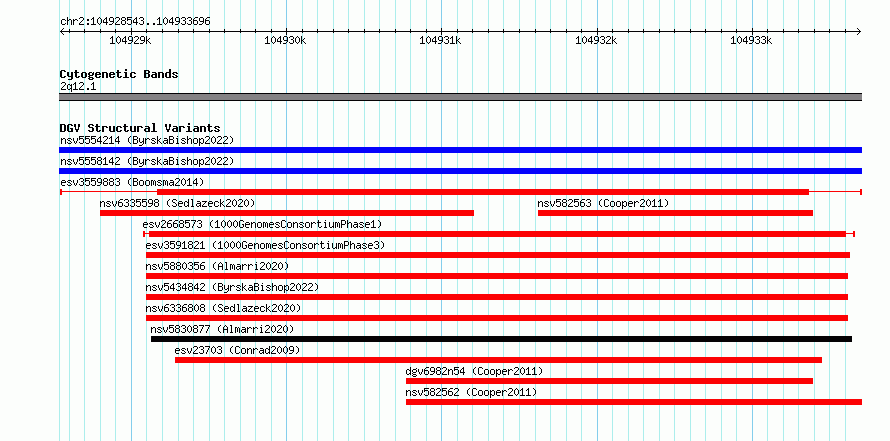Viewport: 890px width, 441px height.
Task: Click the DGV Structural Variants track title
Action: [140, 128]
